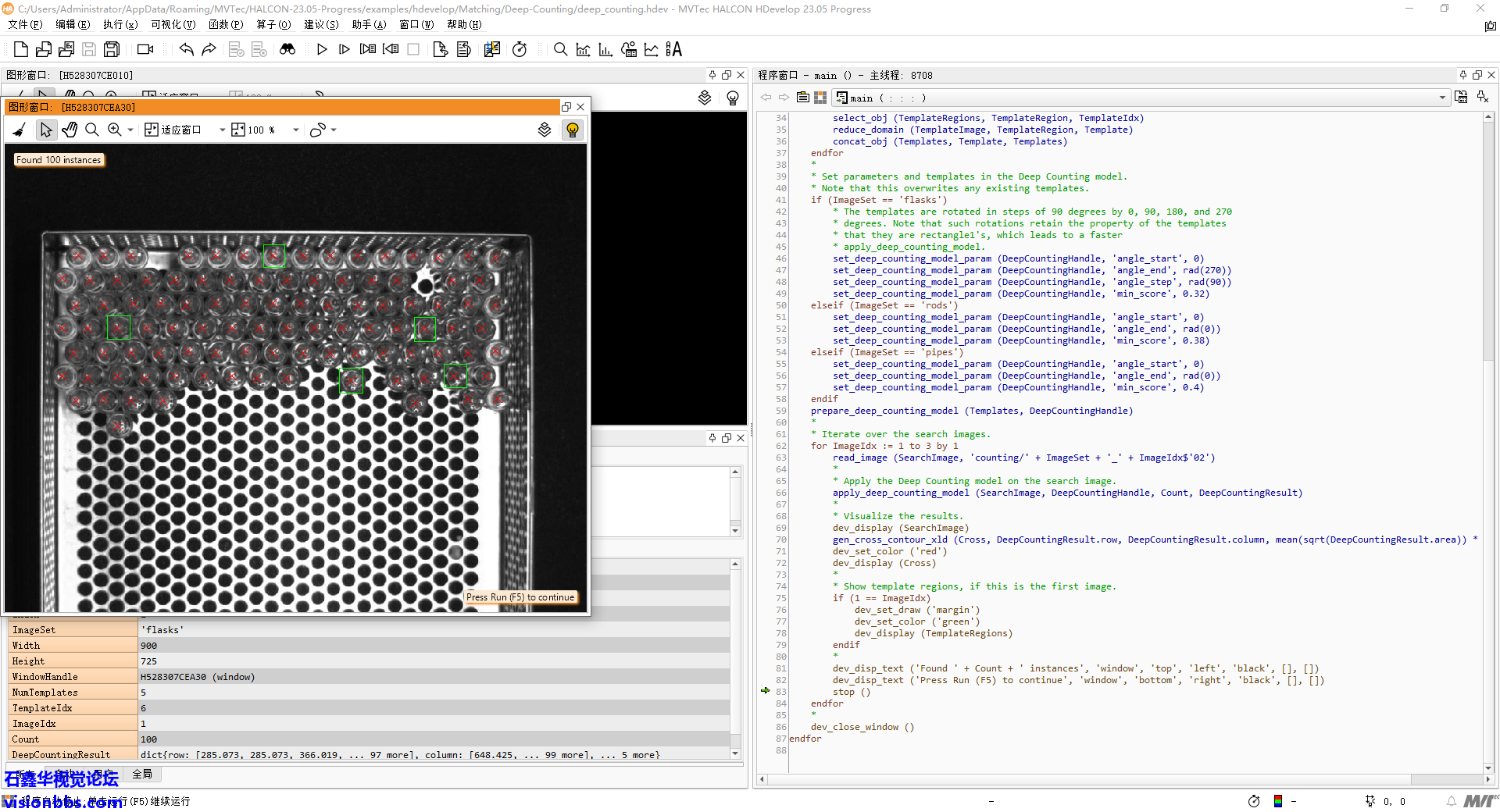The height and width of the screenshot is (812, 1500).
Task: Toggle the yellow lightbulb tooltip button
Action: [x=573, y=130]
